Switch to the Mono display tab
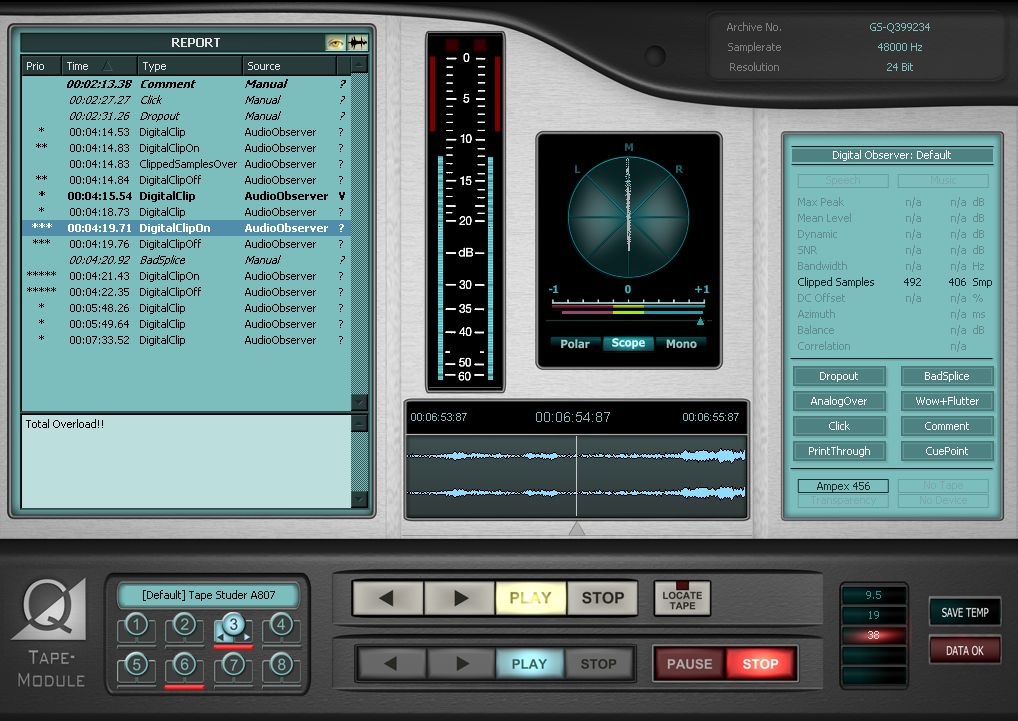The width and height of the screenshot is (1018, 721). tap(680, 343)
